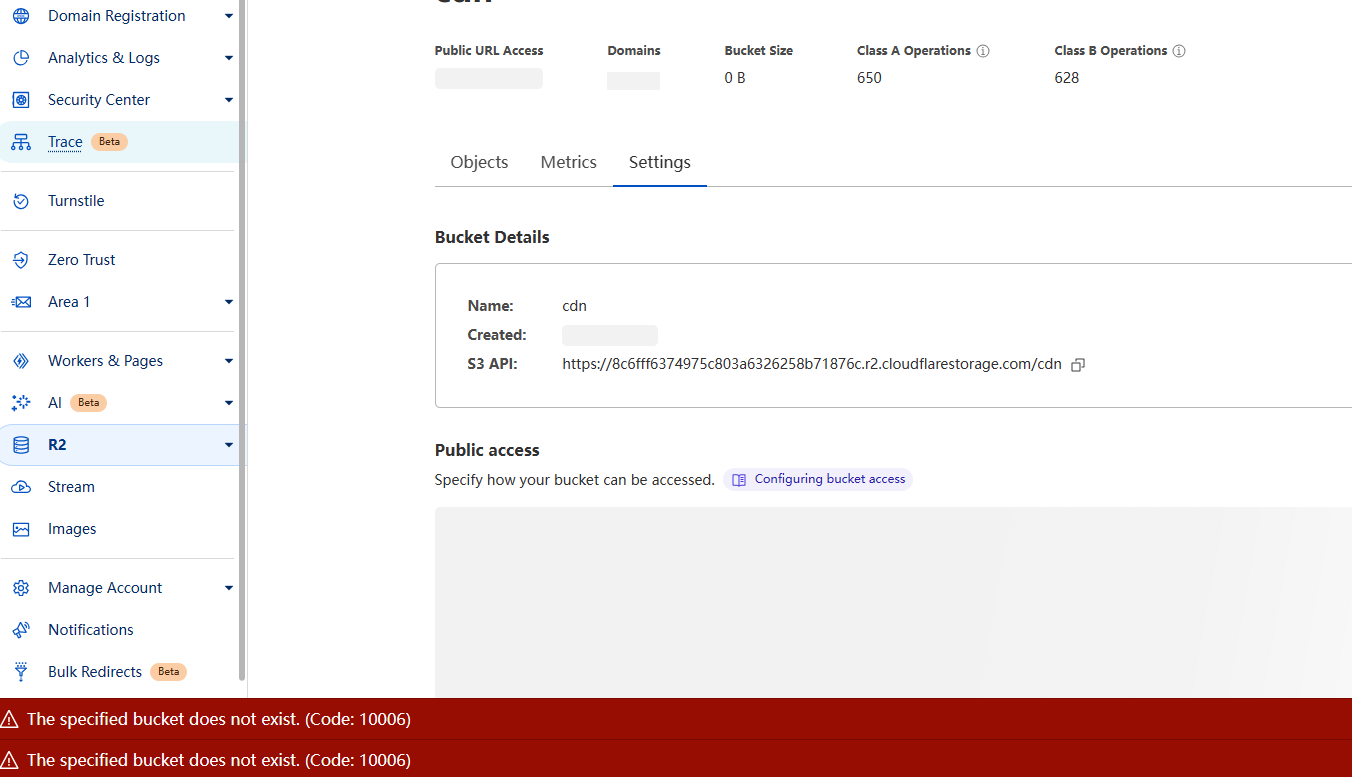Image resolution: width=1352 pixels, height=777 pixels.
Task: Switch to the Objects tab
Action: 479,162
